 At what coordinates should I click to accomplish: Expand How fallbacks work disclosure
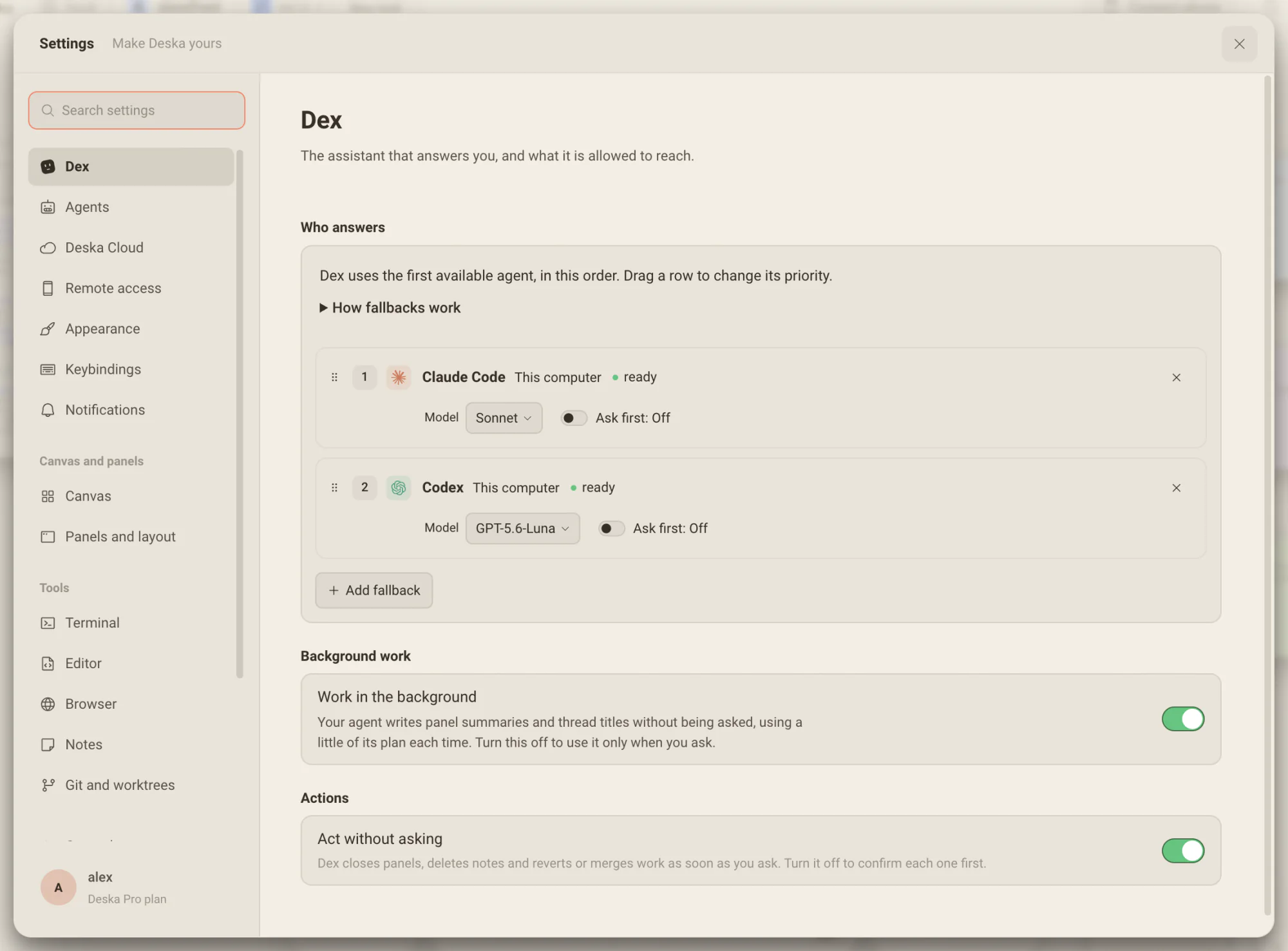390,308
